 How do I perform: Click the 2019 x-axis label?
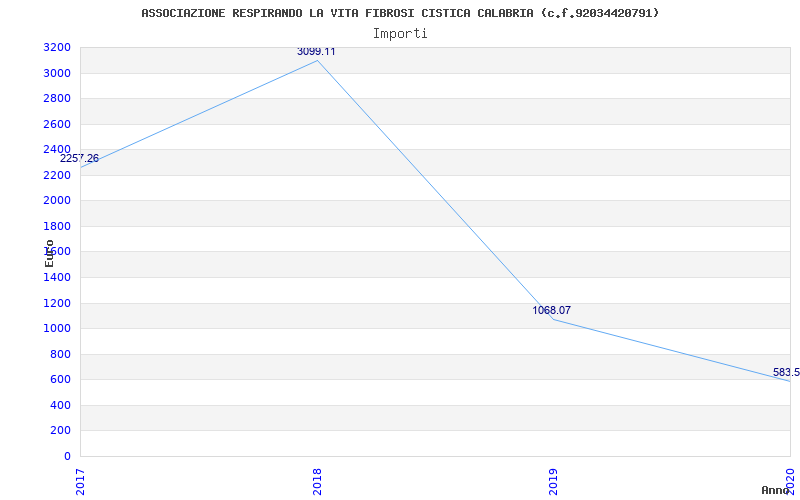coord(554,482)
